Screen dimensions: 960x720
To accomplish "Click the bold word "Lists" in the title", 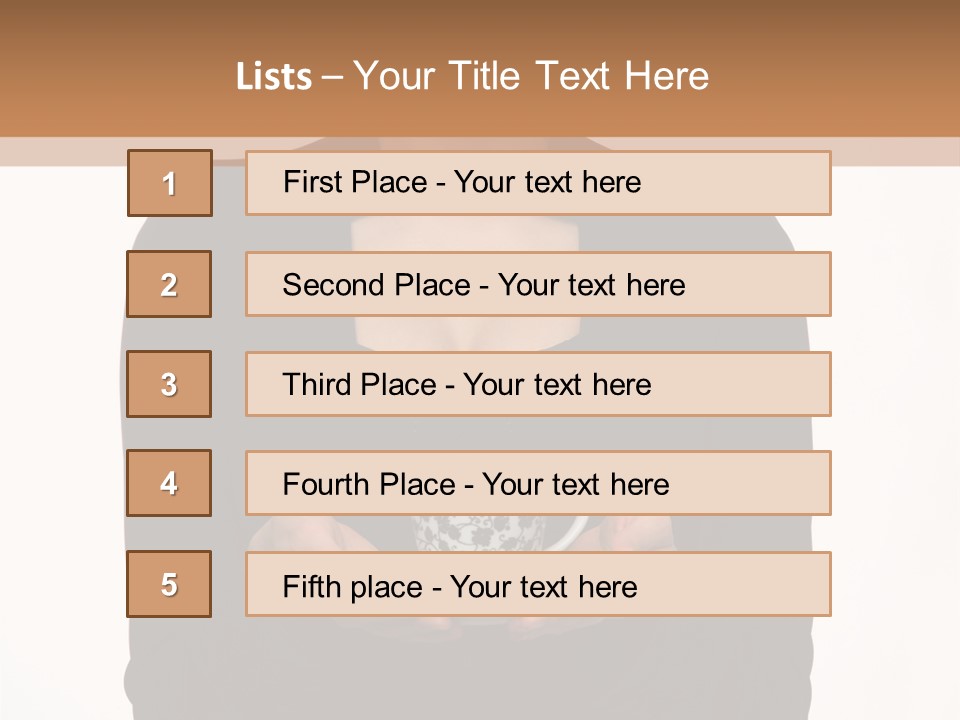I will pyautogui.click(x=273, y=77).
